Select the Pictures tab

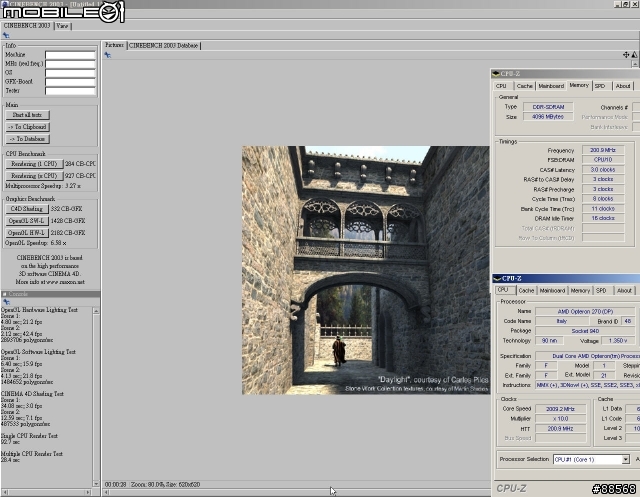[x=114, y=45]
